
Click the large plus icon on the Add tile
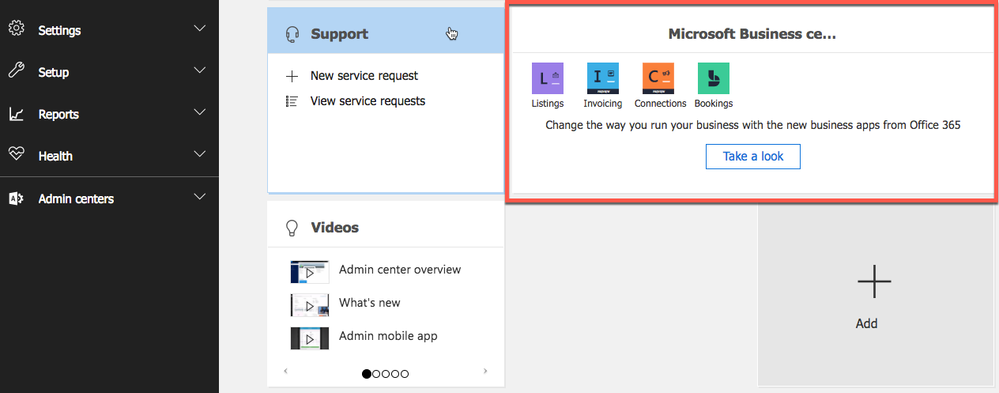point(874,281)
